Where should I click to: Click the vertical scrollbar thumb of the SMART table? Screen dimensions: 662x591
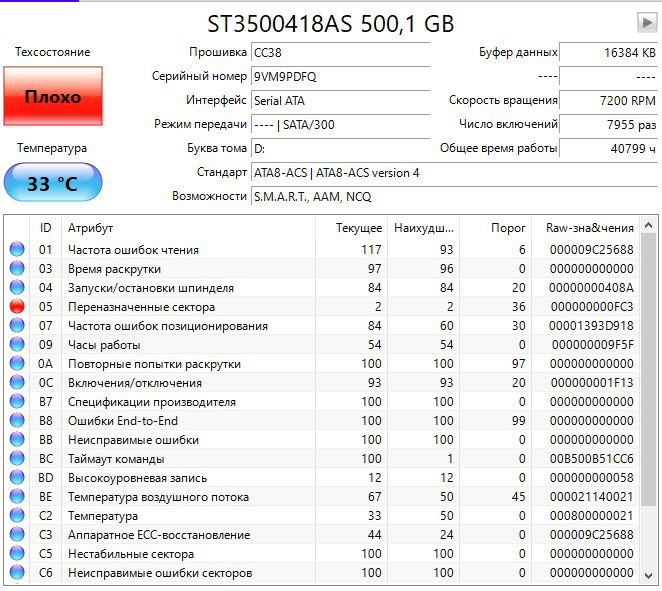(x=648, y=369)
